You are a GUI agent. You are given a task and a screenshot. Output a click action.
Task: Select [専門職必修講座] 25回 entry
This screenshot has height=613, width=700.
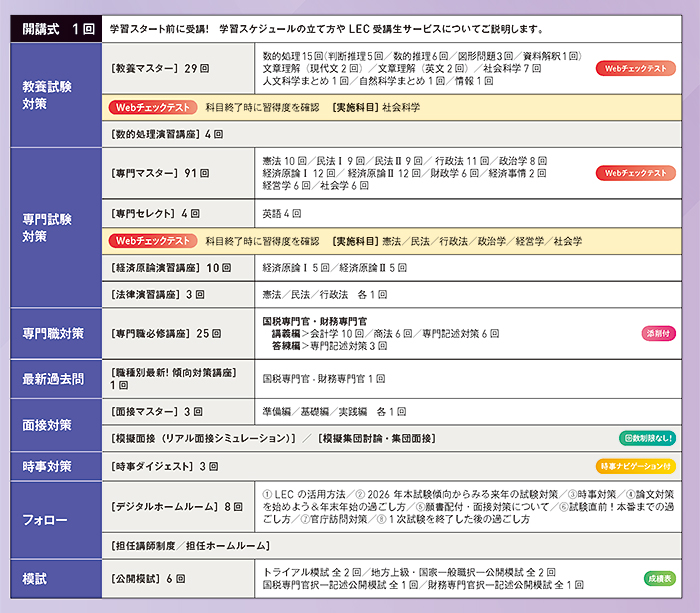coord(166,333)
